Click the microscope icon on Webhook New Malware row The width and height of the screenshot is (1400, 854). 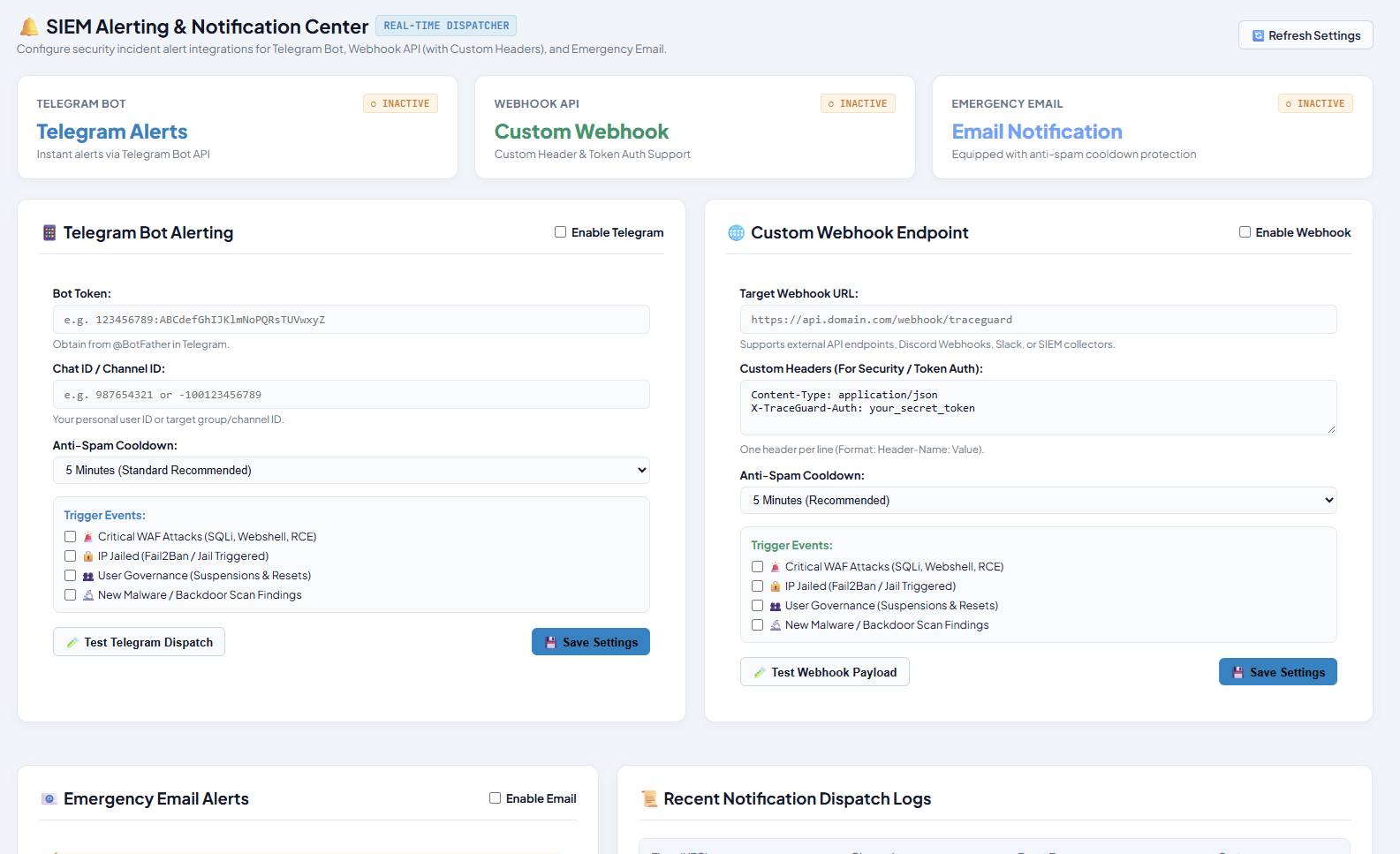(776, 625)
